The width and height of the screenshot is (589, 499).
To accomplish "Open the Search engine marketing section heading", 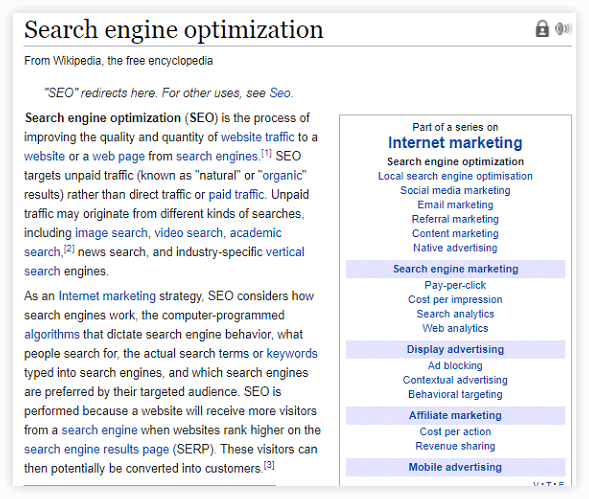I will [455, 269].
